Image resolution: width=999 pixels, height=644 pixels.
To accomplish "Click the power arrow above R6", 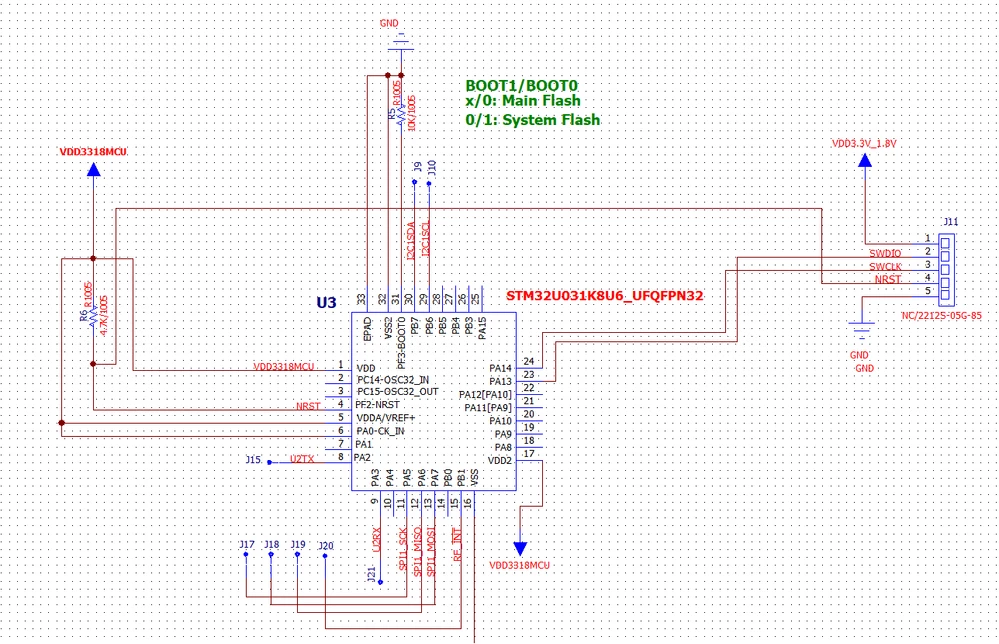I will (94, 169).
